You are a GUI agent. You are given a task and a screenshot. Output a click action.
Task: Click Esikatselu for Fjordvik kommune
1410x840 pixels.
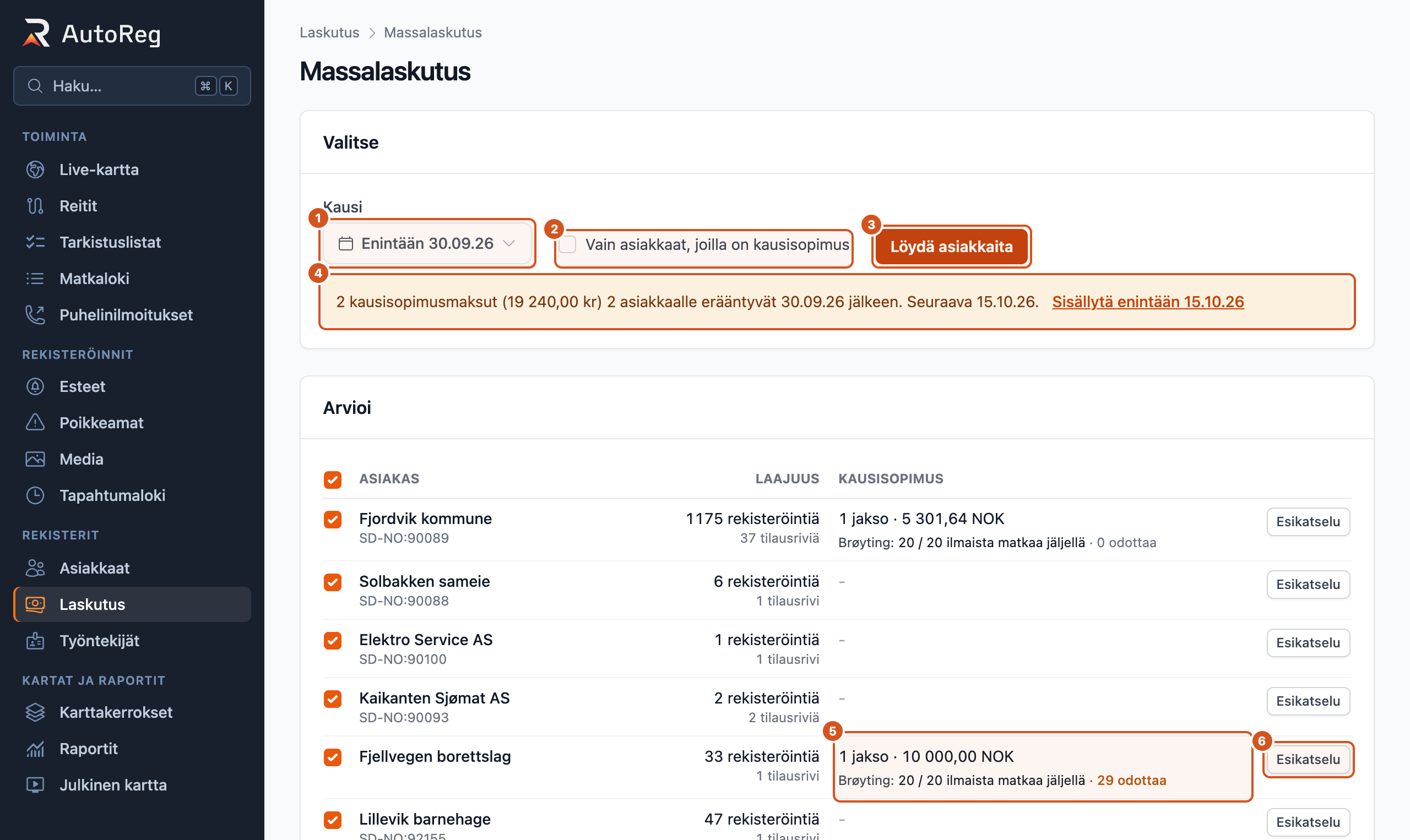[x=1308, y=522]
